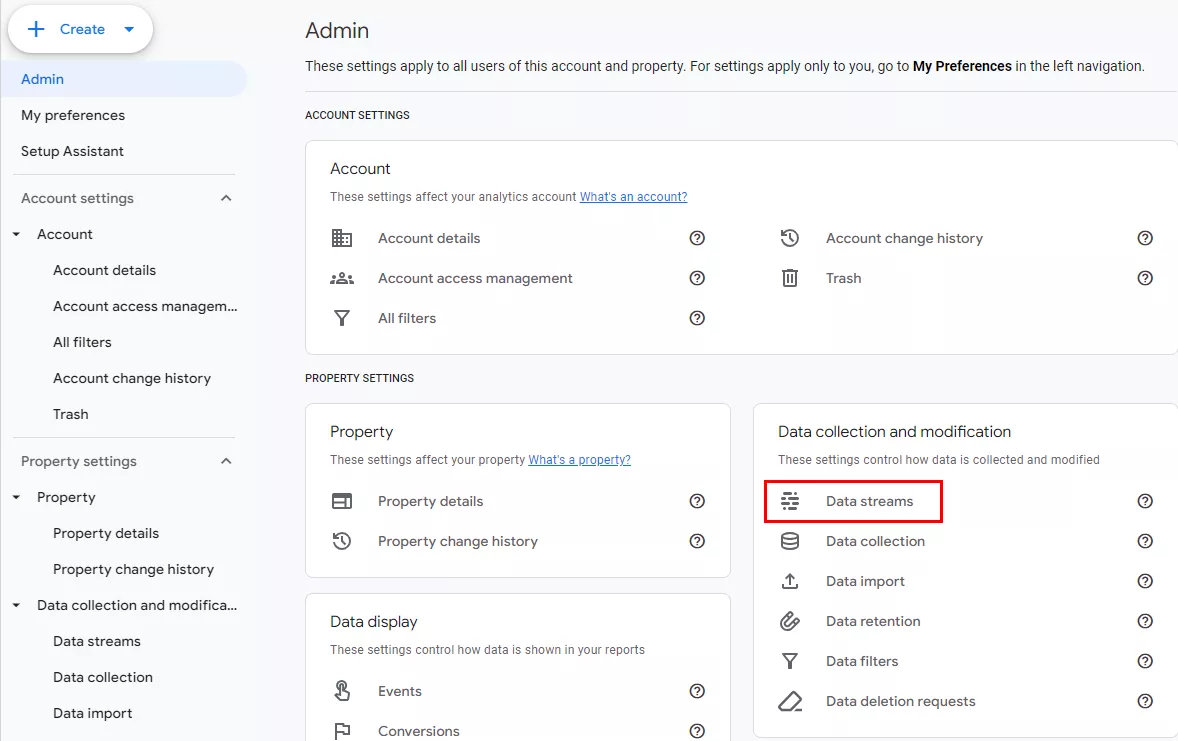Open Data streams in property settings card
The image size is (1178, 741).
(x=869, y=501)
